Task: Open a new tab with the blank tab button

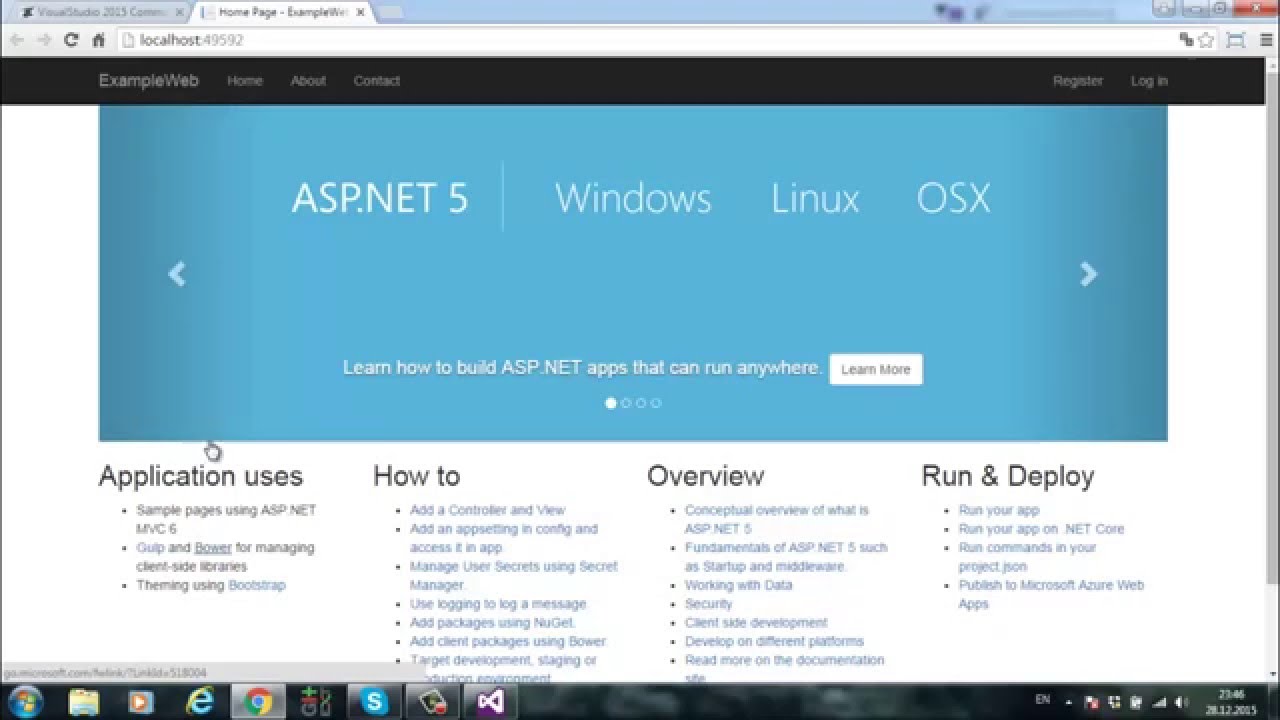Action: 390,12
